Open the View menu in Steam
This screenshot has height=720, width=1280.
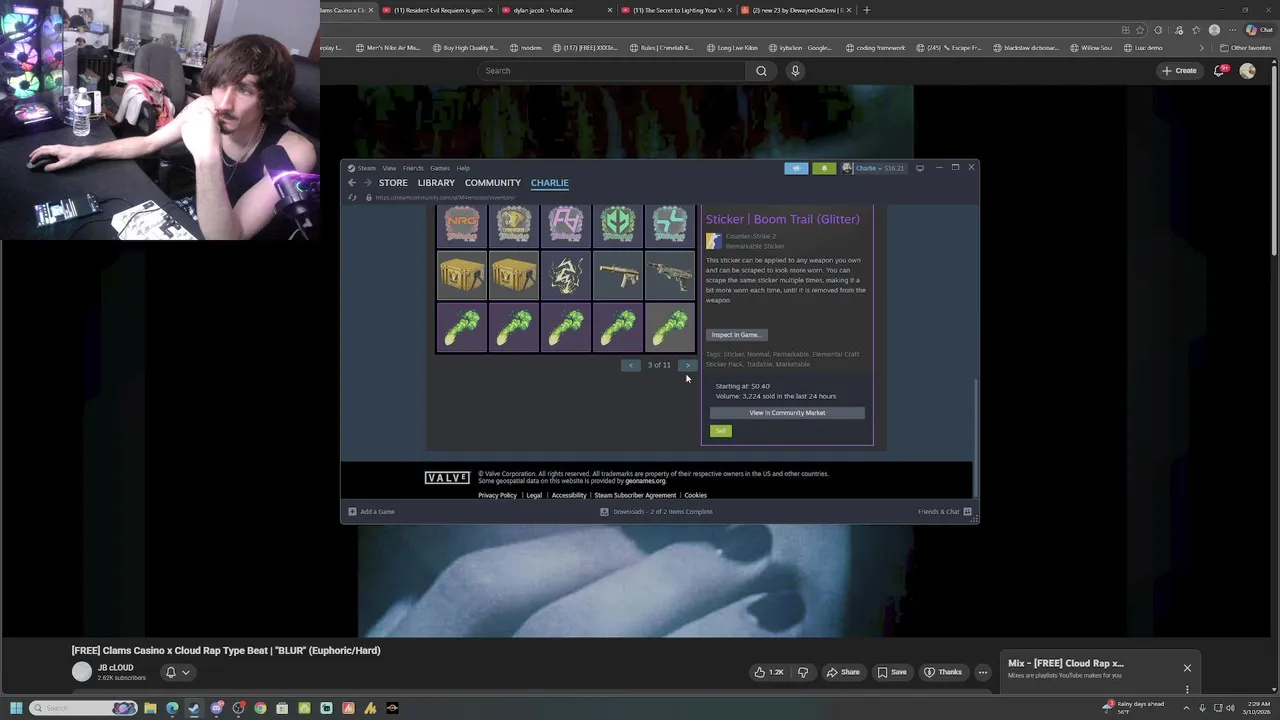[x=389, y=168]
